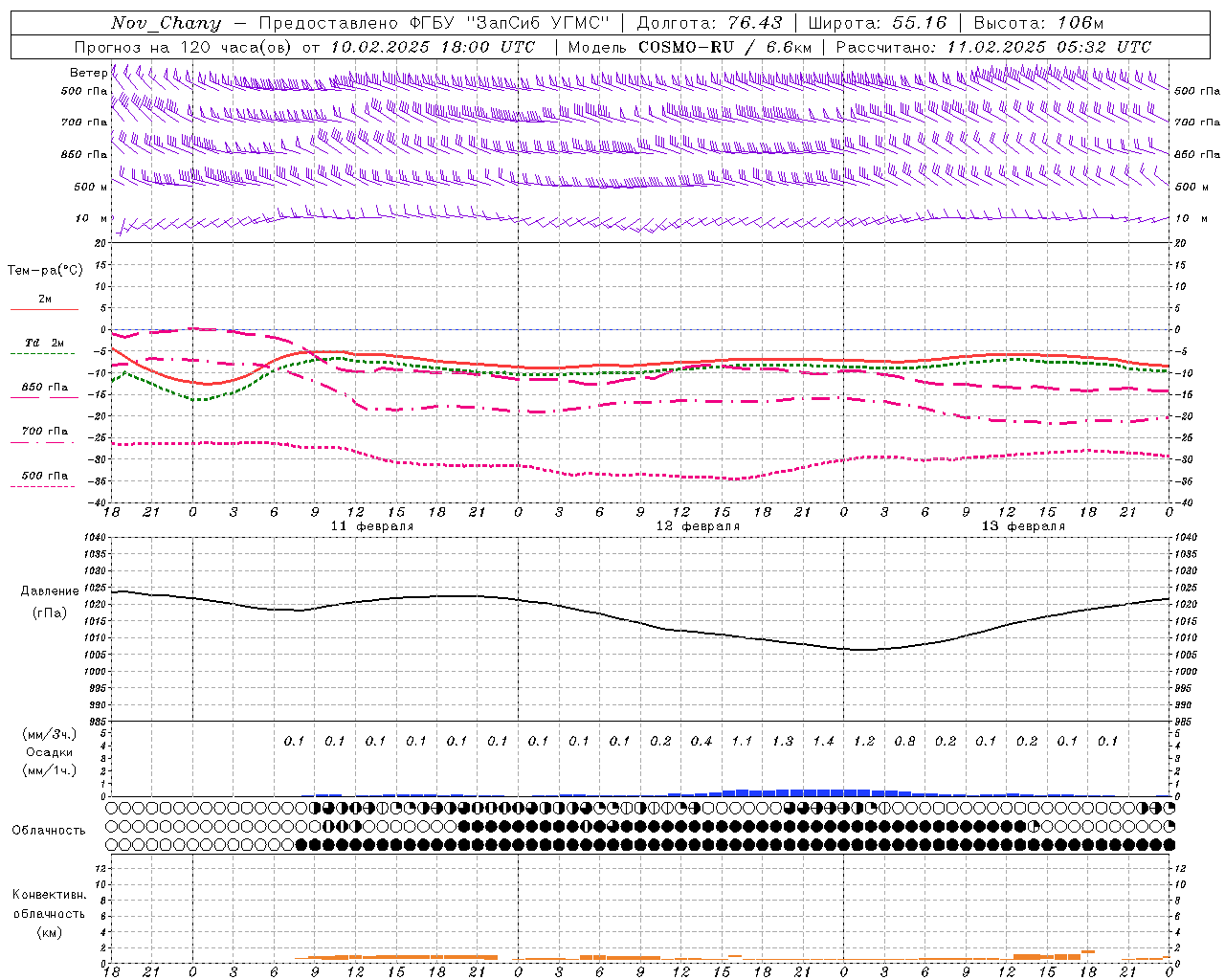
Task: Click the Тем-ра(°C) temperature panel label
Action: (45, 271)
